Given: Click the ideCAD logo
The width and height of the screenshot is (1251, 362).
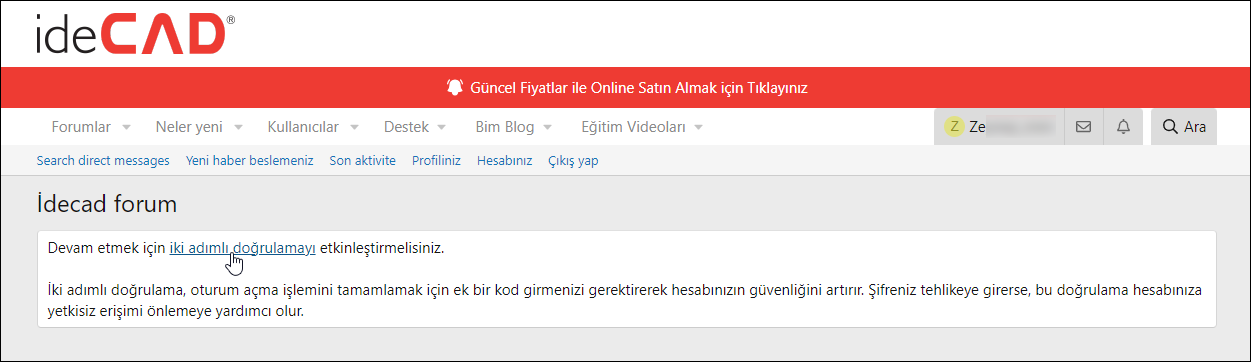Looking at the screenshot, I should [135, 35].
